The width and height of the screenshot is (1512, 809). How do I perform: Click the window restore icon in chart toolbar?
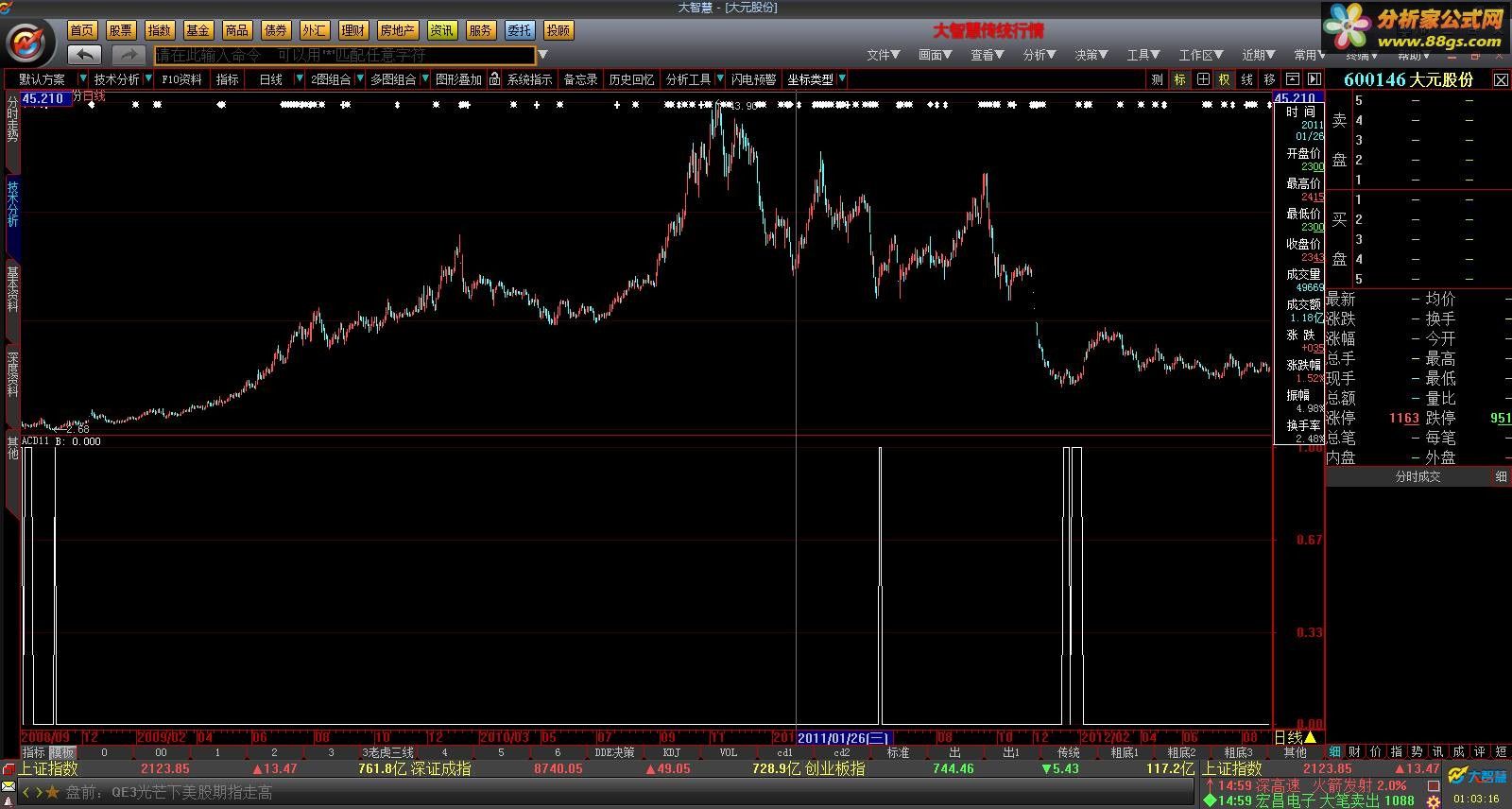pos(1292,79)
